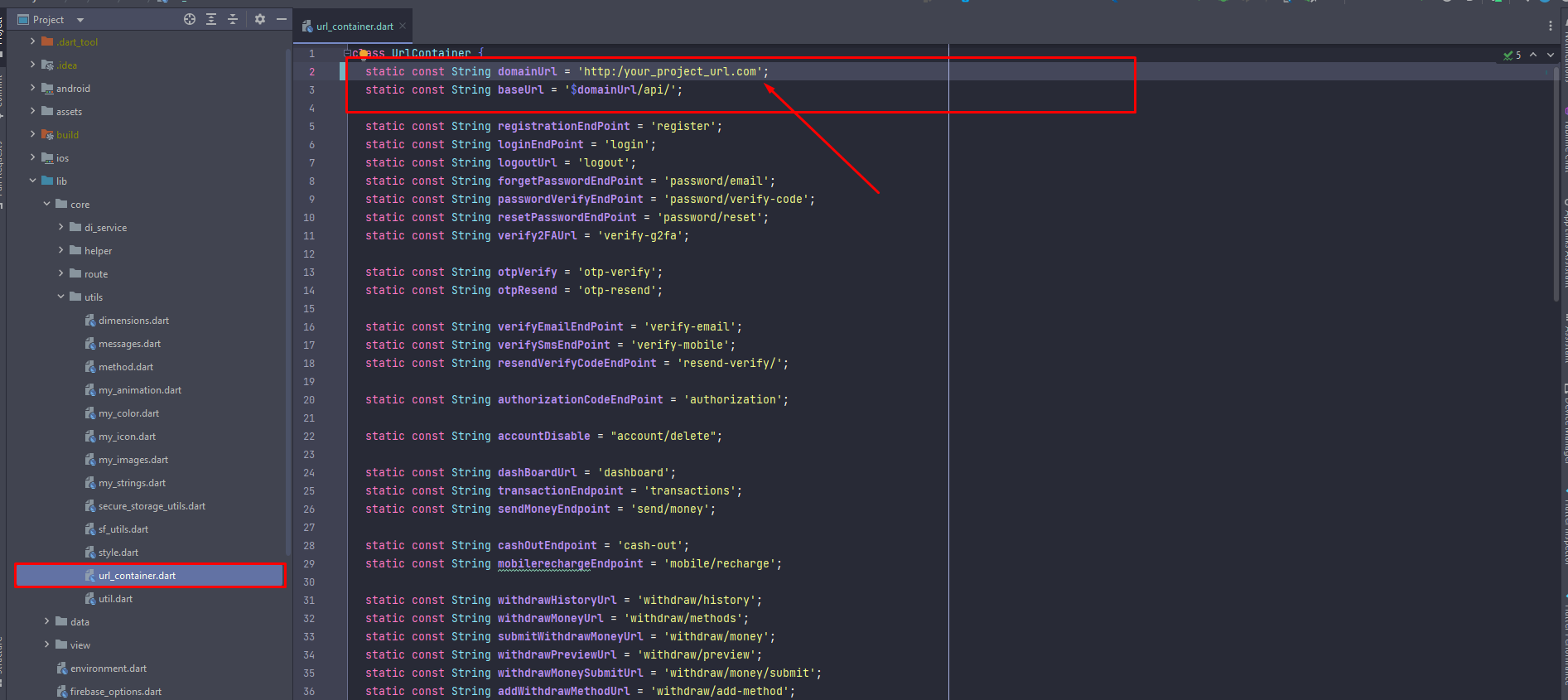
Task: Open environment.dart from the lib folder
Action: 108,669
